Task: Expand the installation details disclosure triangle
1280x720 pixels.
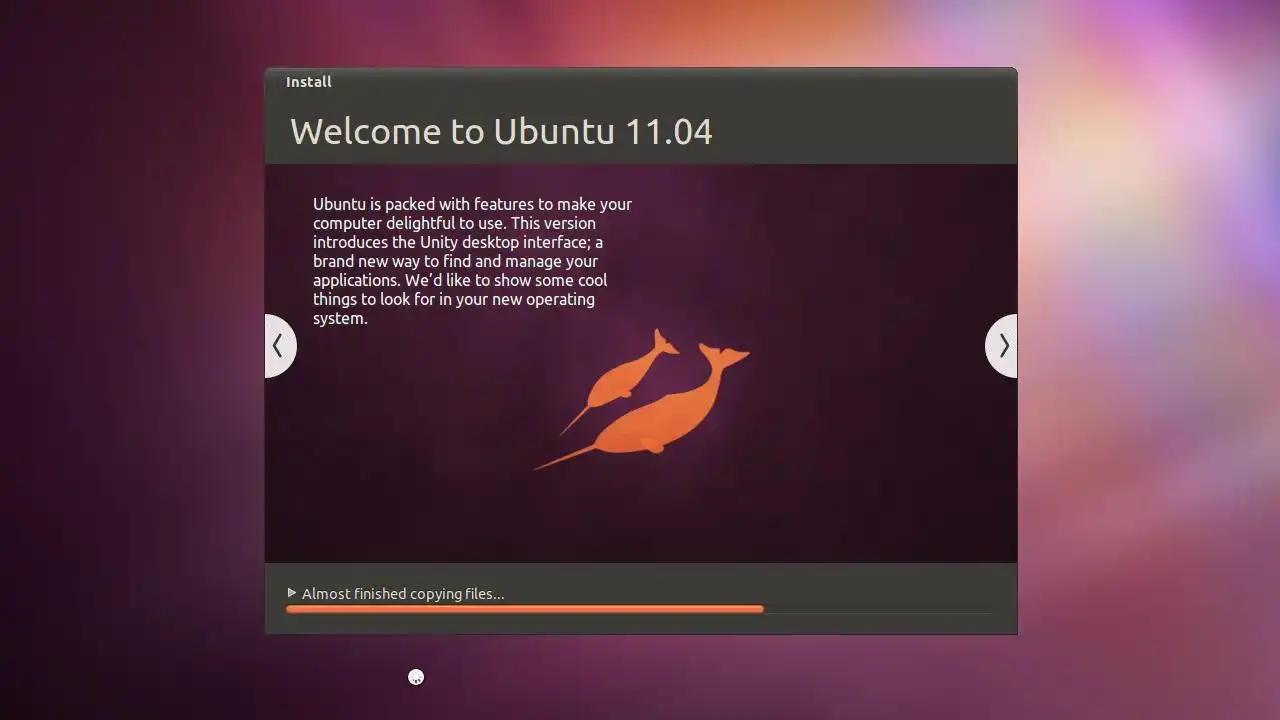Action: 291,593
